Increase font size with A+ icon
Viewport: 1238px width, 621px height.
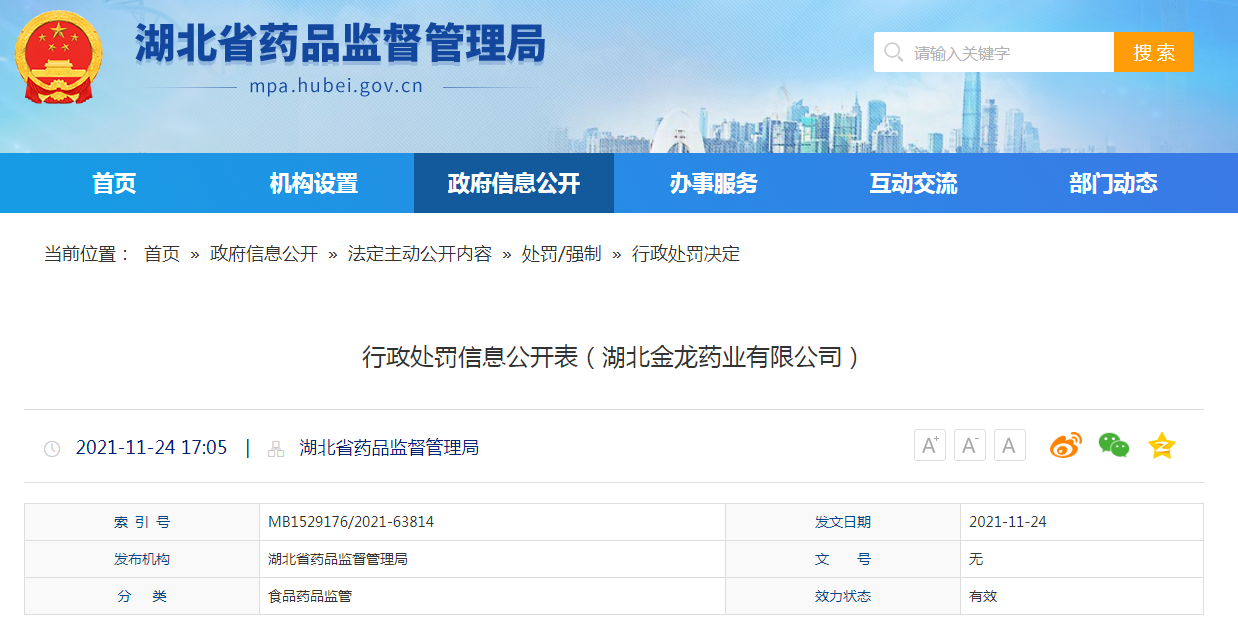tap(930, 445)
